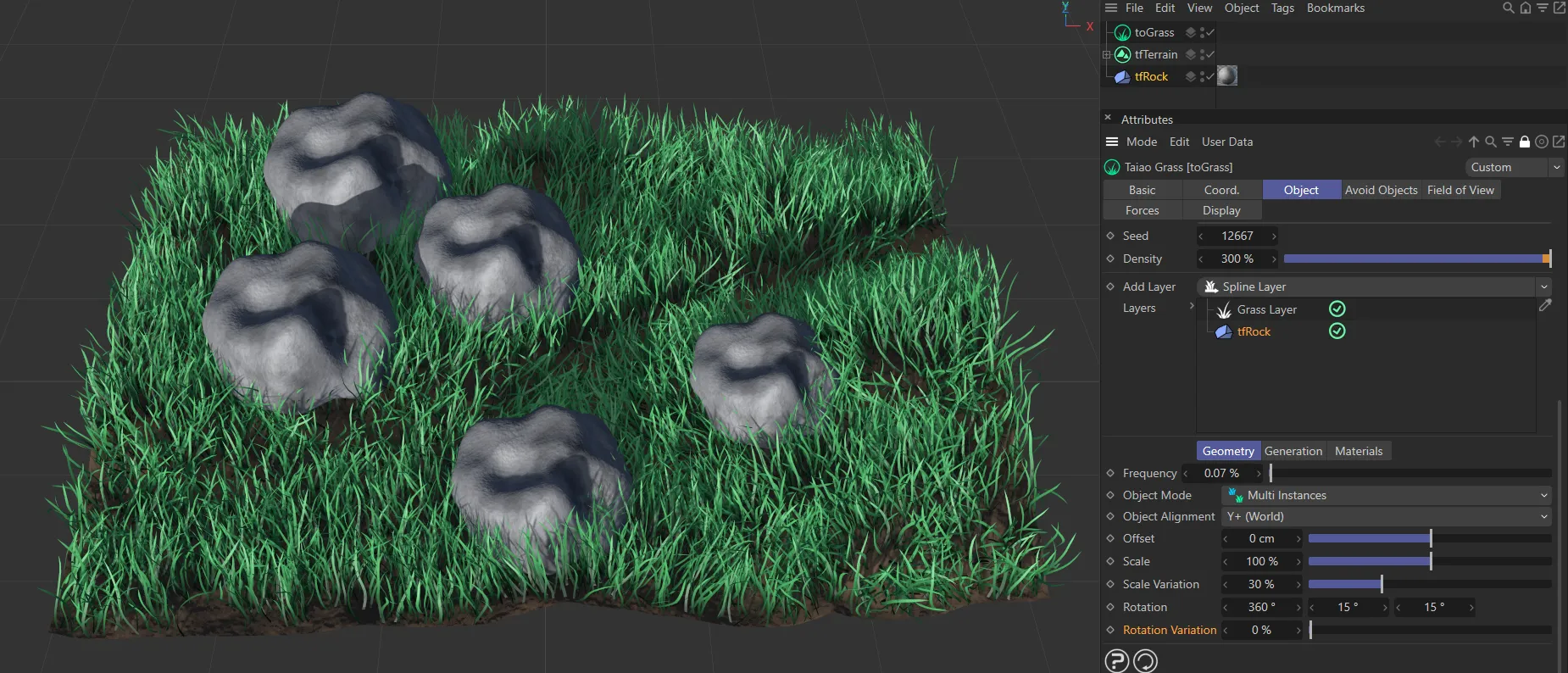Click the target circle icon in Attributes
Image resolution: width=1568 pixels, height=673 pixels.
click(x=1542, y=142)
